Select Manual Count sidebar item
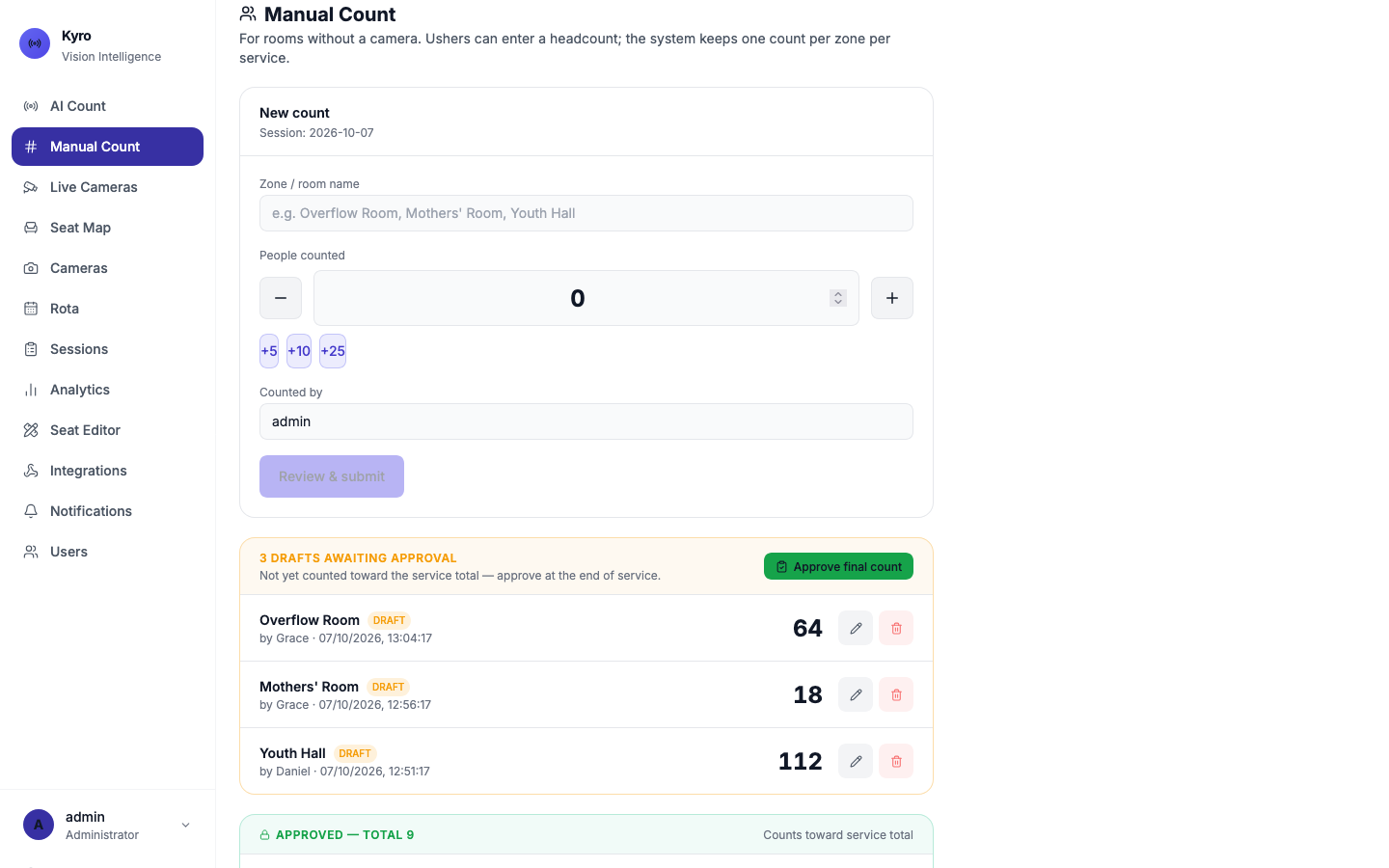1389x868 pixels. click(x=107, y=147)
